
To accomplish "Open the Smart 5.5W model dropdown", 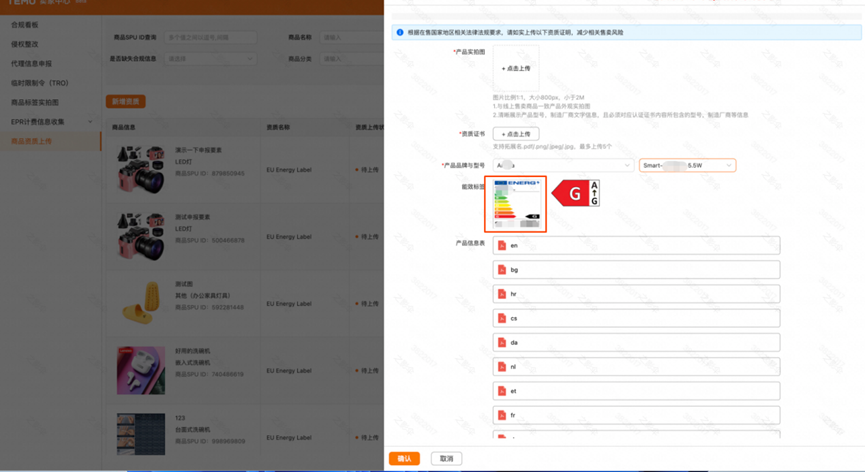I will (x=687, y=165).
